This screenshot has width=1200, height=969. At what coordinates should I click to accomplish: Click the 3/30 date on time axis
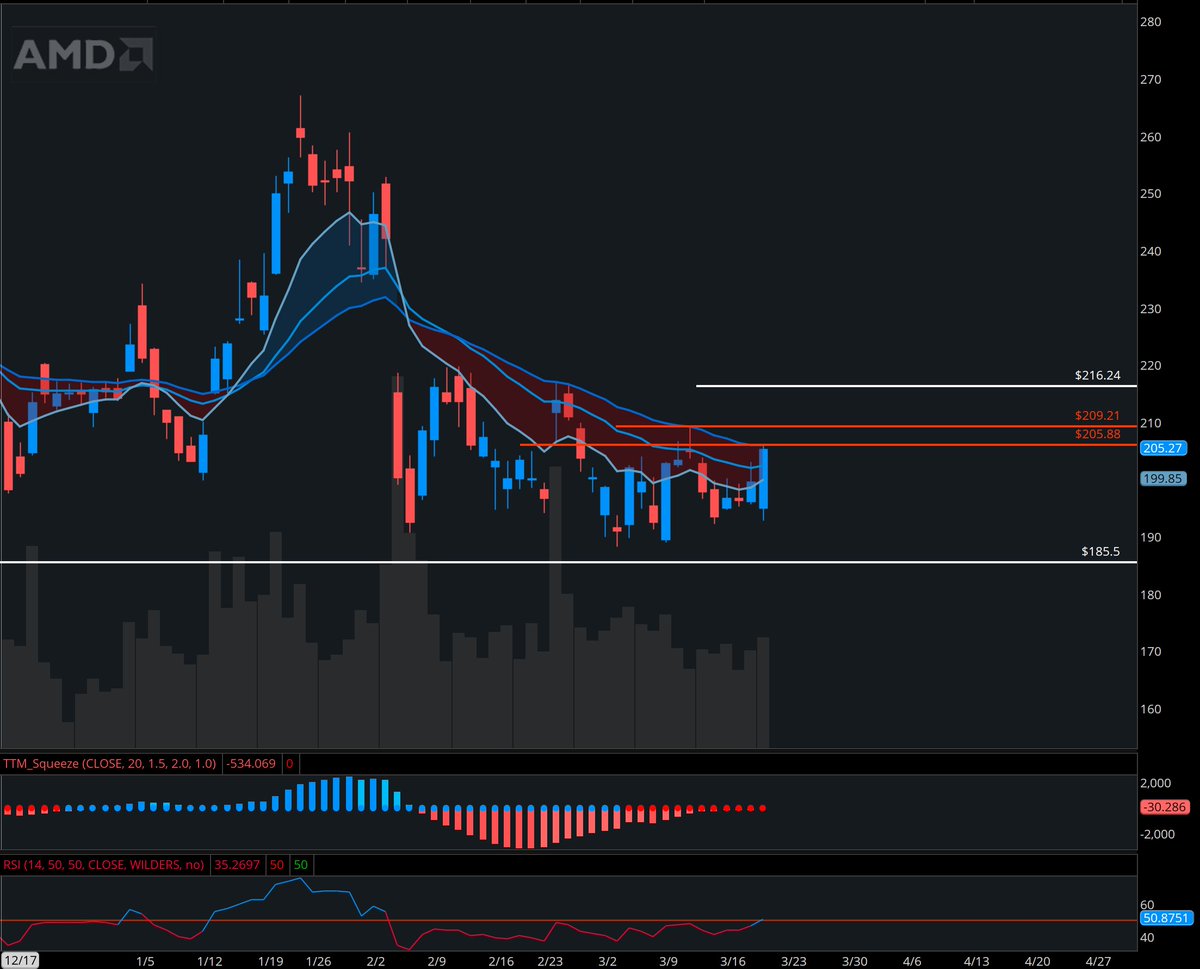tap(855, 960)
